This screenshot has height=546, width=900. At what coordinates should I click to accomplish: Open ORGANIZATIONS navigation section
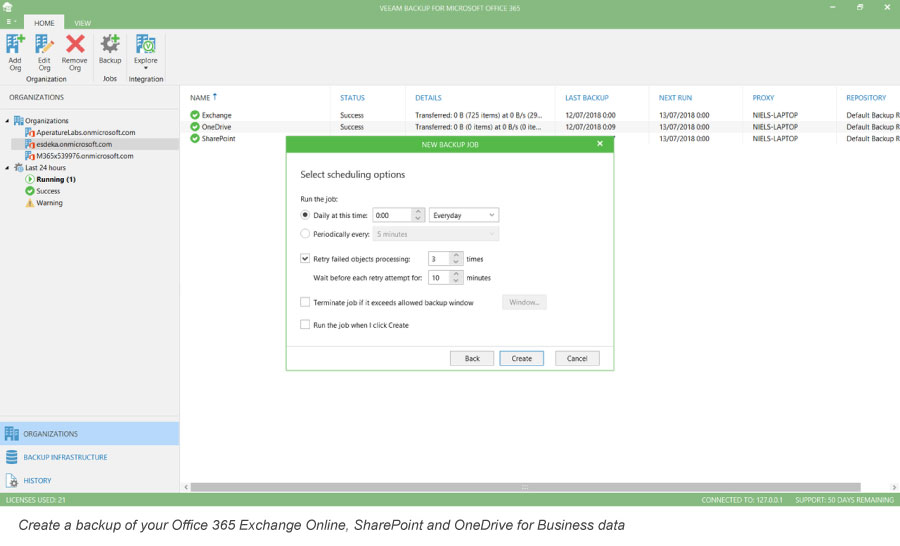tap(90, 433)
